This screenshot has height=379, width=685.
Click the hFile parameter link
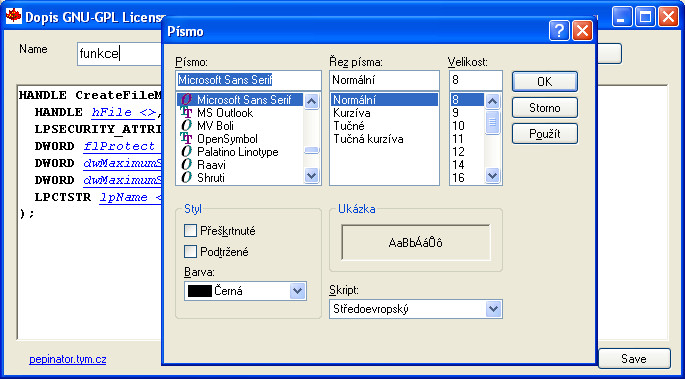124,113
